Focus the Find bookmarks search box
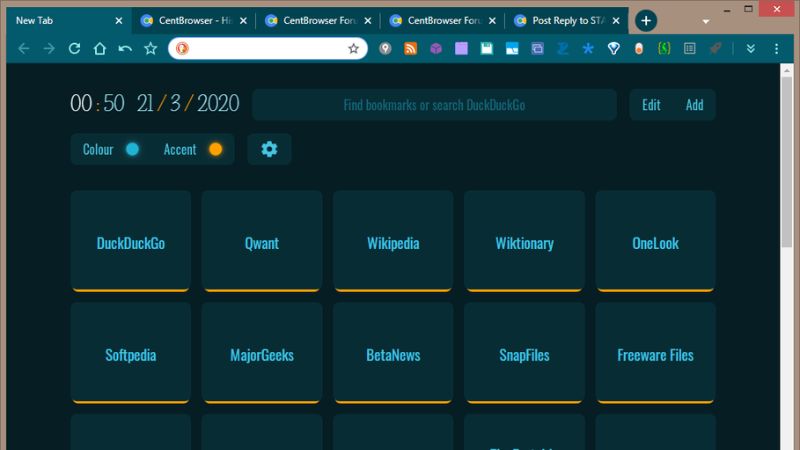Image resolution: width=800 pixels, height=450 pixels. point(434,105)
